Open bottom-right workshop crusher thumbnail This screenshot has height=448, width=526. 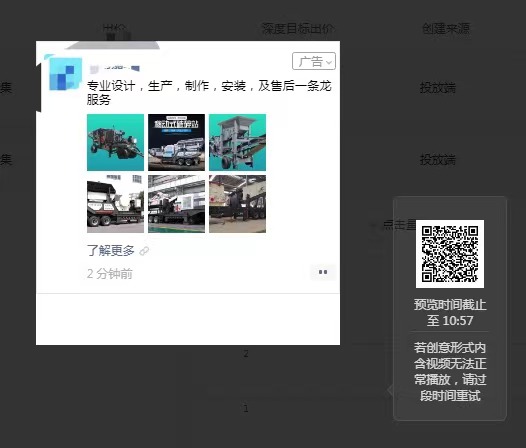[238, 204]
